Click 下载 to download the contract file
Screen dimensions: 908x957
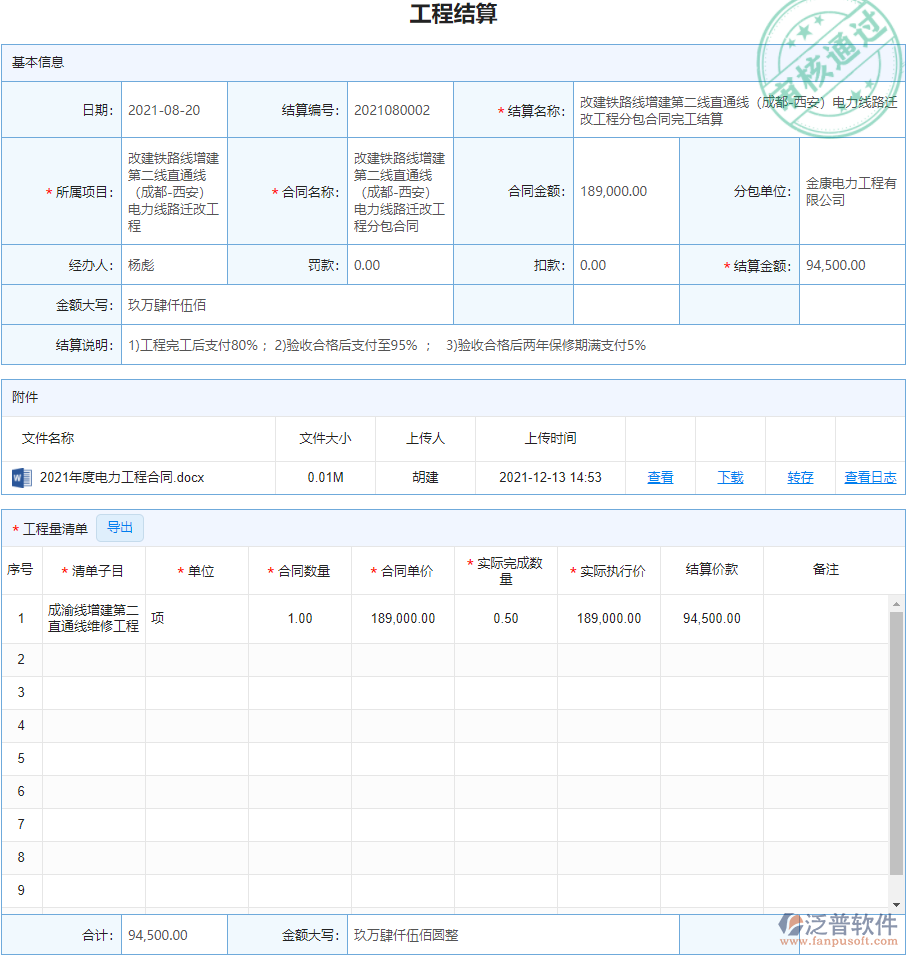tap(729, 477)
